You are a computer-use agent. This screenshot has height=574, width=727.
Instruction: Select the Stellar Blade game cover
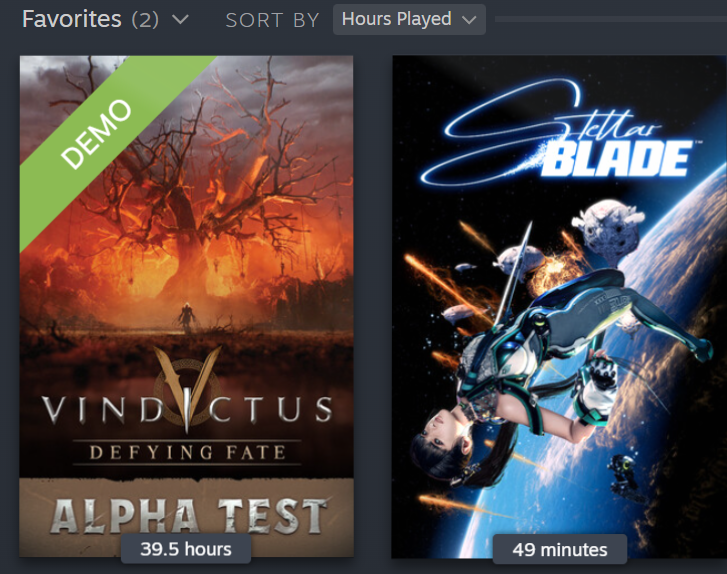(559, 307)
